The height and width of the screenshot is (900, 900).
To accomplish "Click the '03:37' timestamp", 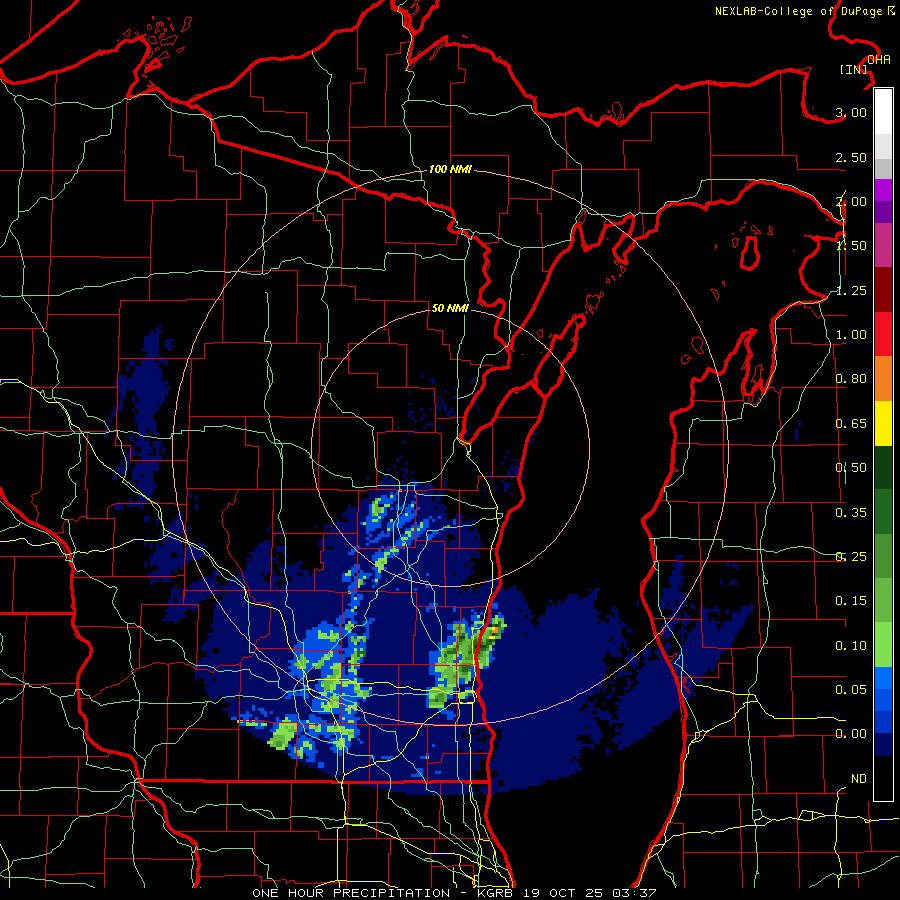I will (634, 893).
